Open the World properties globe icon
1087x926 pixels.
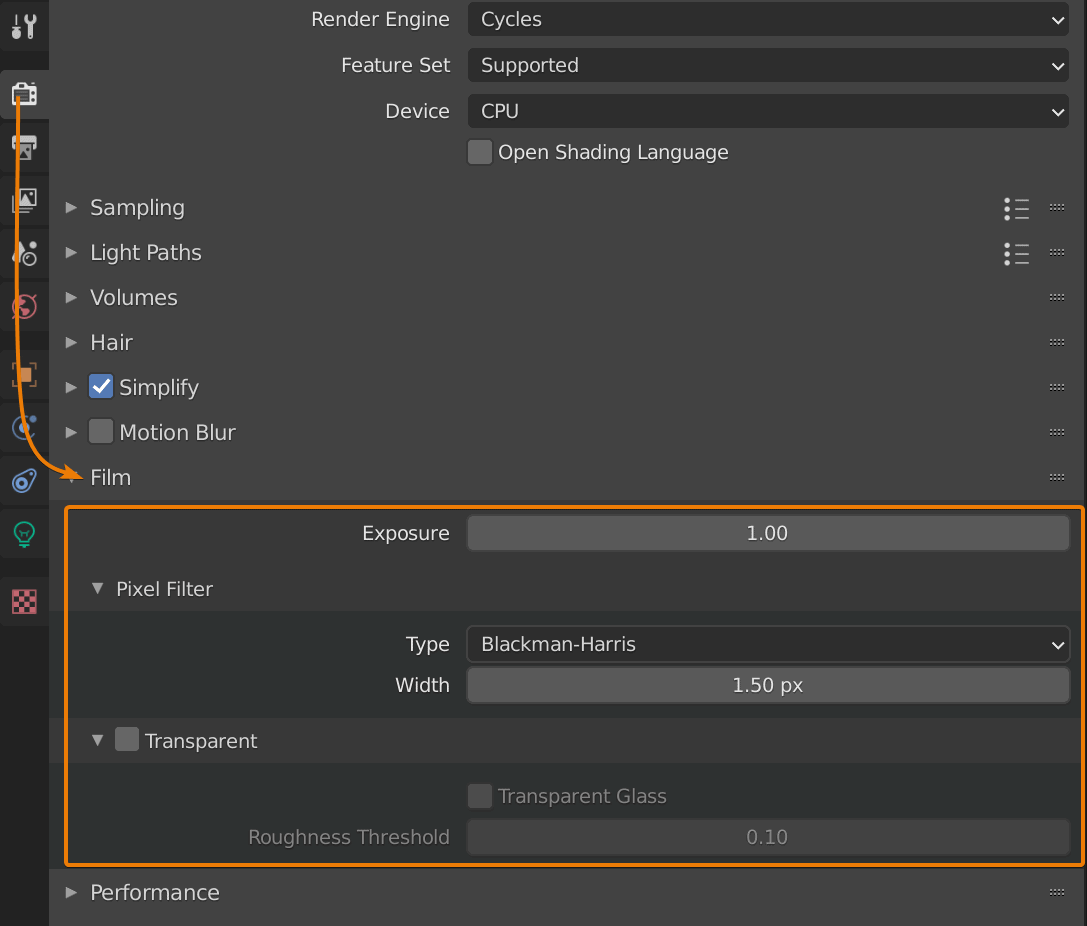[24, 305]
